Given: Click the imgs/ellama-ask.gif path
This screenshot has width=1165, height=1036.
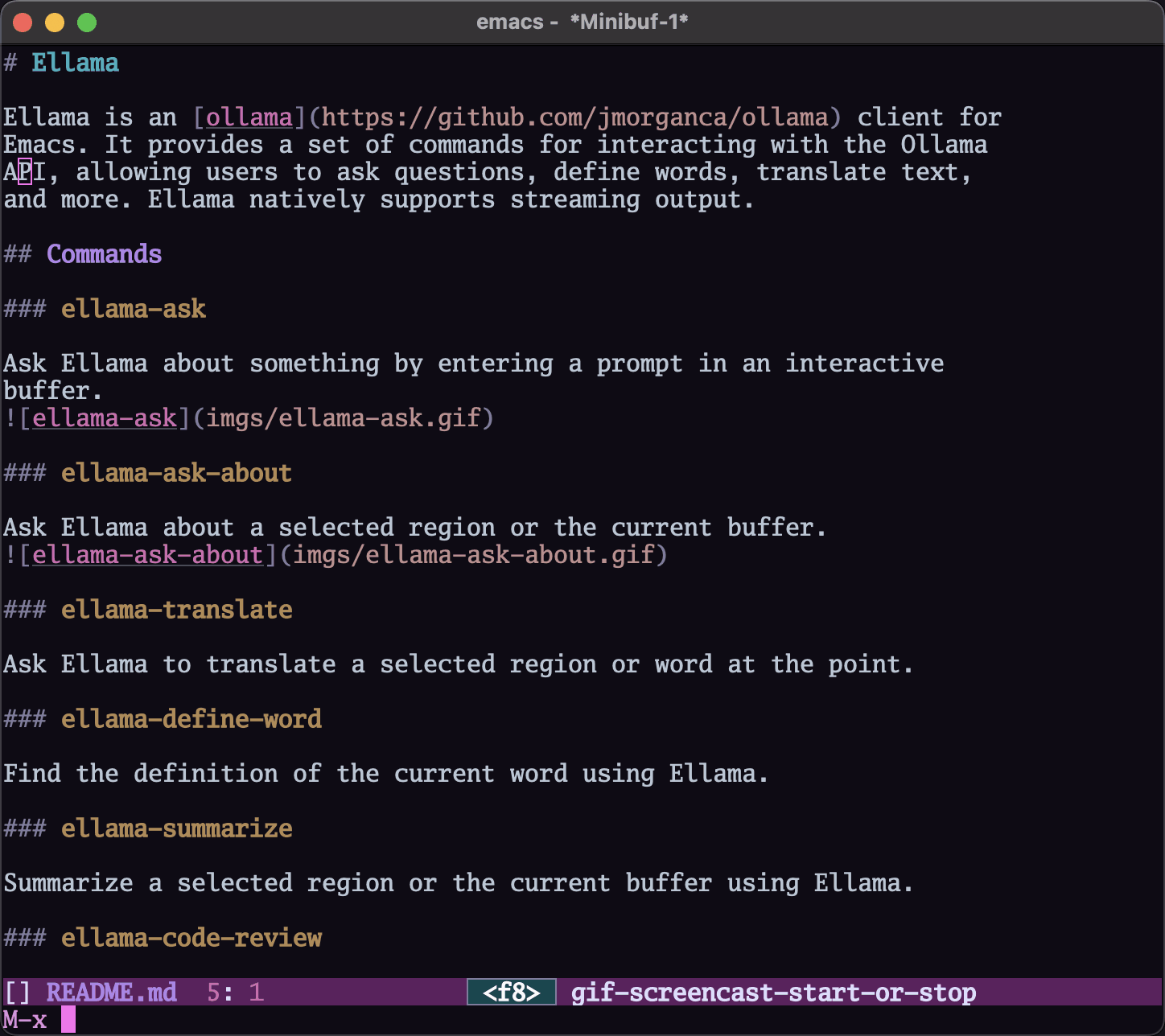Looking at the screenshot, I should 344,418.
